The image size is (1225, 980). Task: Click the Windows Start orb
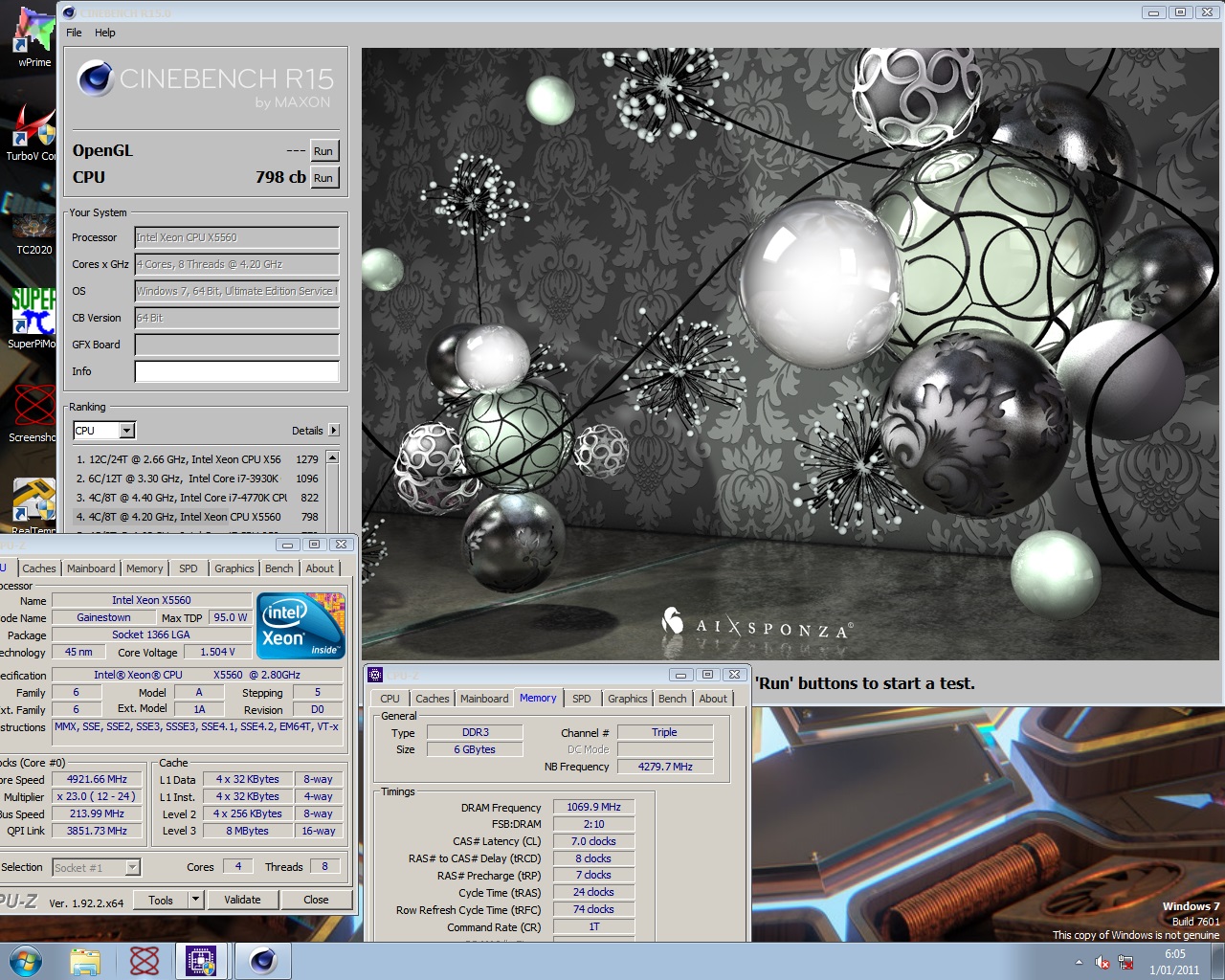(26, 961)
